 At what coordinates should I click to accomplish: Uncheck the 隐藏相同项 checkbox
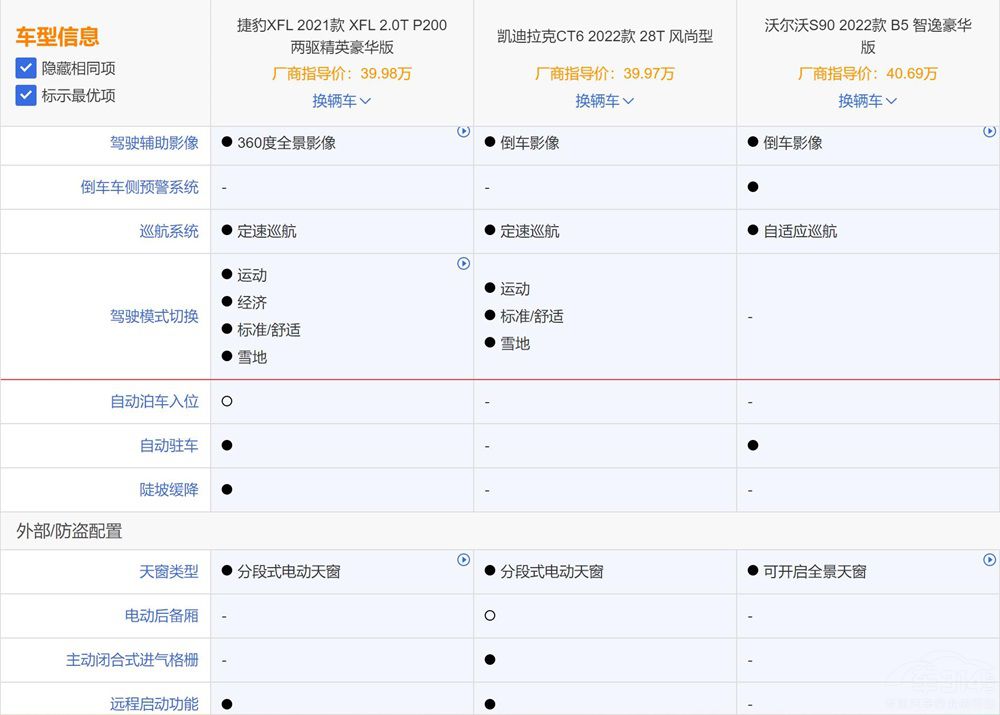pyautogui.click(x=26, y=69)
